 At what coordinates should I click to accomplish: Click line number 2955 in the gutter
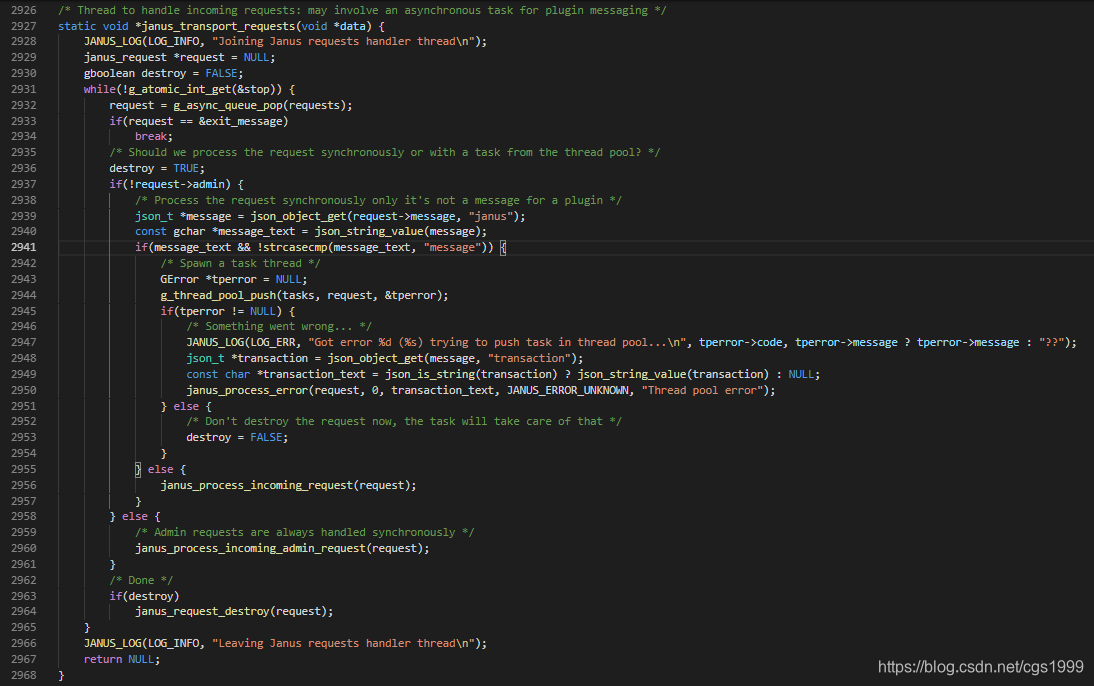pos(24,469)
